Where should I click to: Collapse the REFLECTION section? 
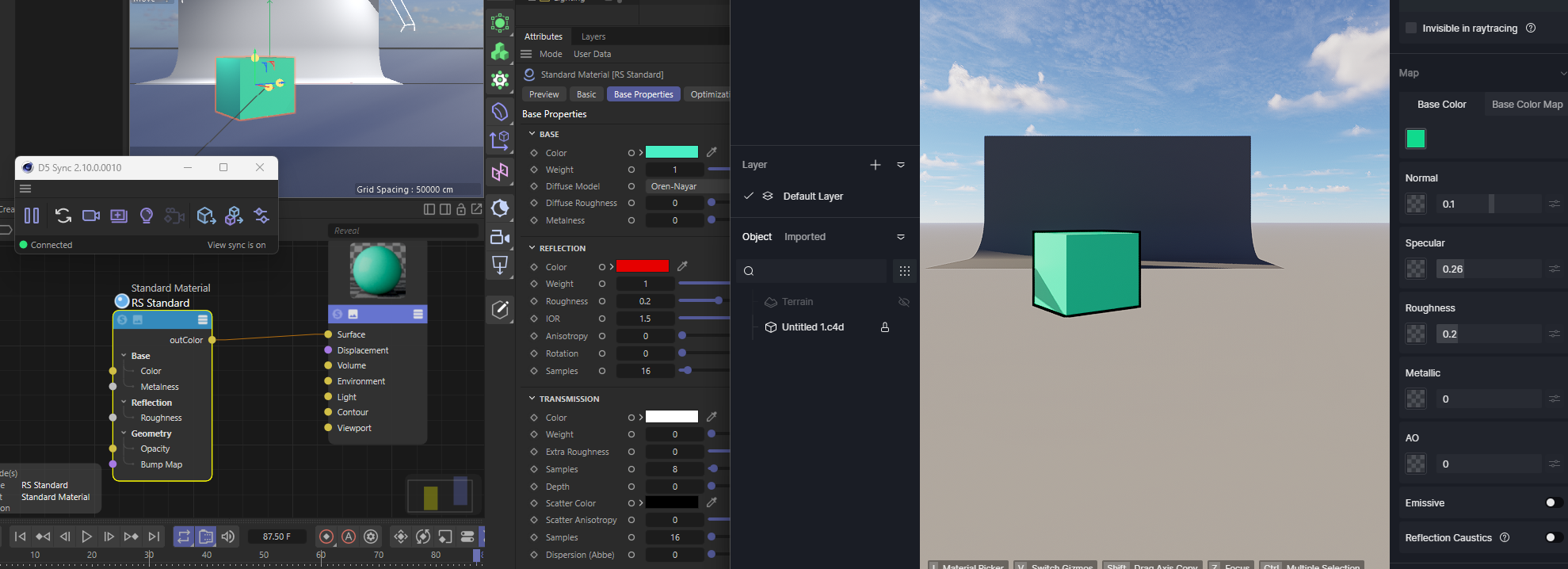pos(532,248)
